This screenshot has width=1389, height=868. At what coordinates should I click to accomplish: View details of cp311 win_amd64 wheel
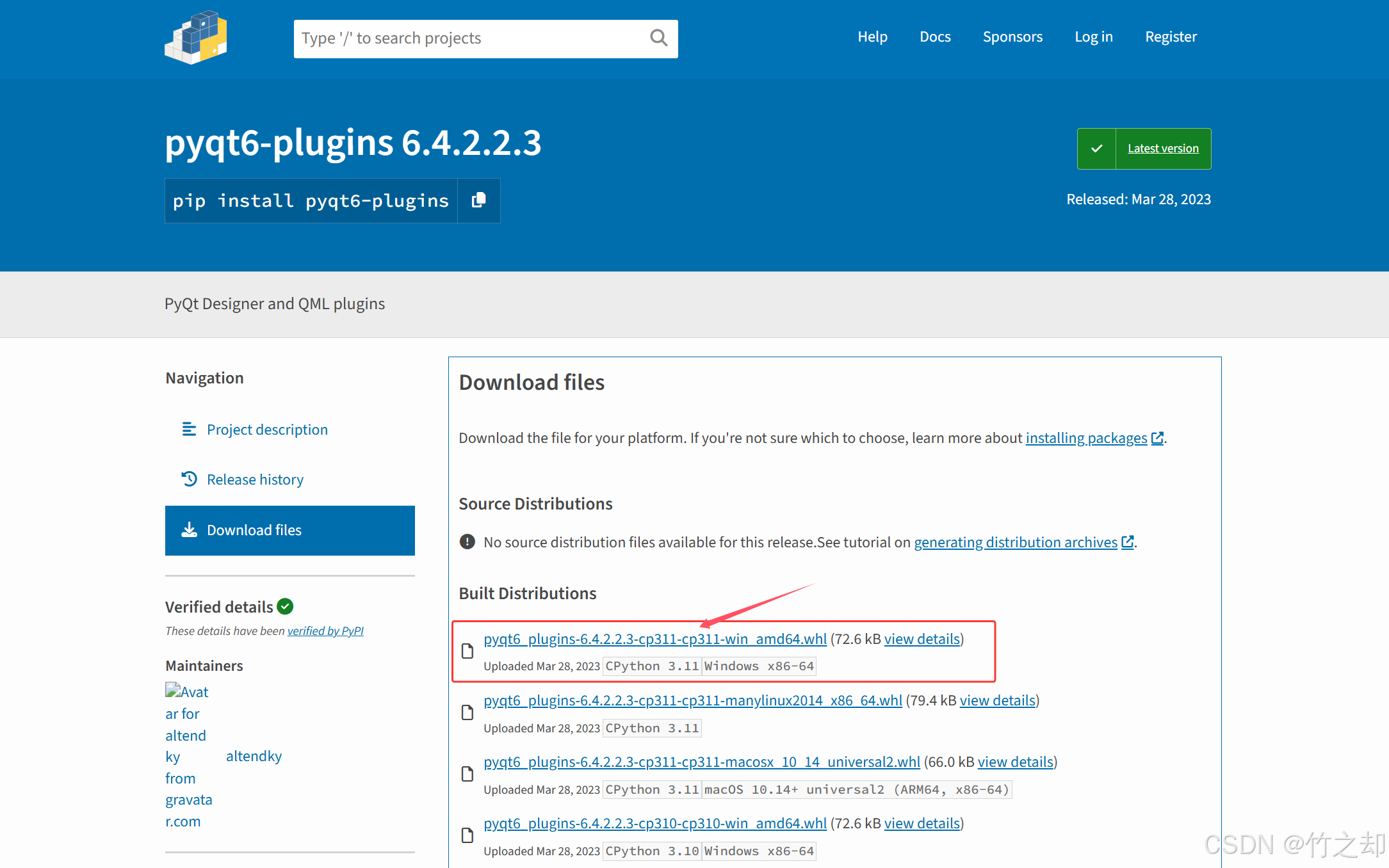(922, 639)
